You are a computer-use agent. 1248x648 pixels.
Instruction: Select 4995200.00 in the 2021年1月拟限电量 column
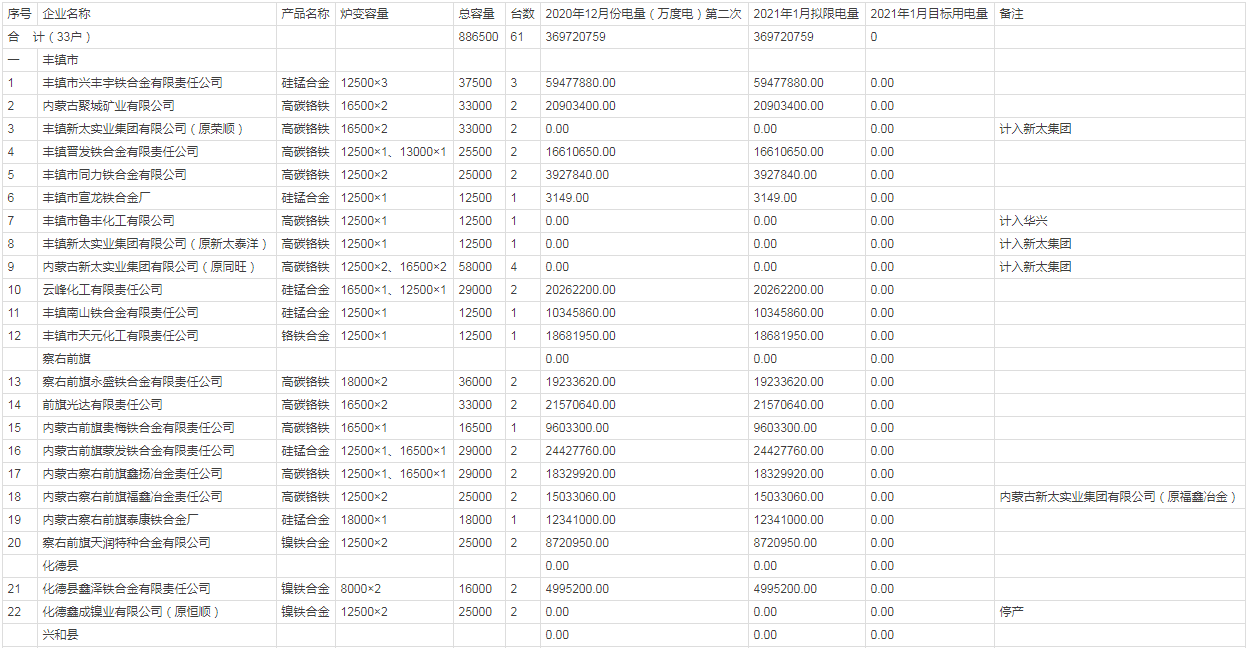point(785,589)
